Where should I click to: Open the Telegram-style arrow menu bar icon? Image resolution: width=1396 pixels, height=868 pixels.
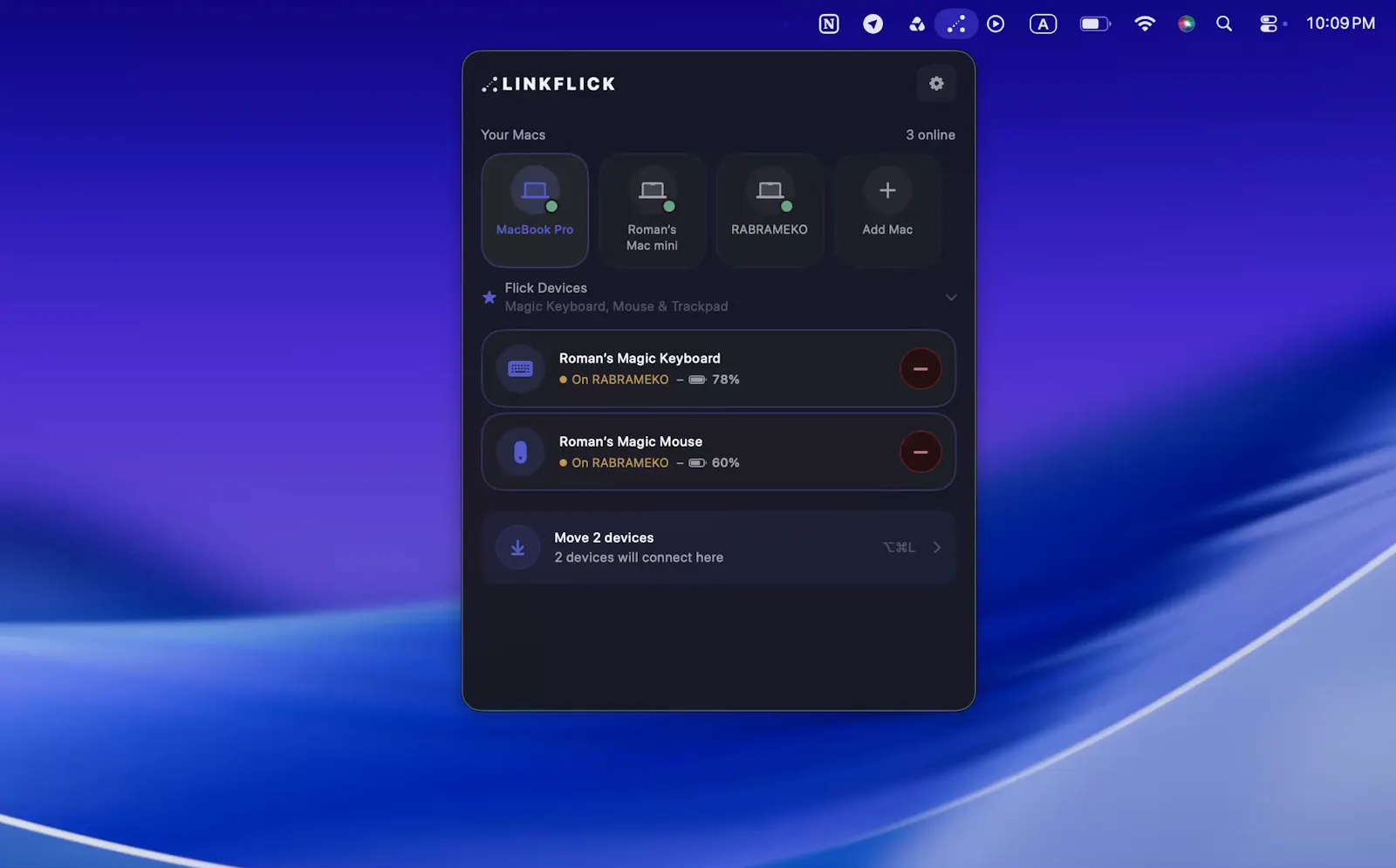tap(872, 24)
